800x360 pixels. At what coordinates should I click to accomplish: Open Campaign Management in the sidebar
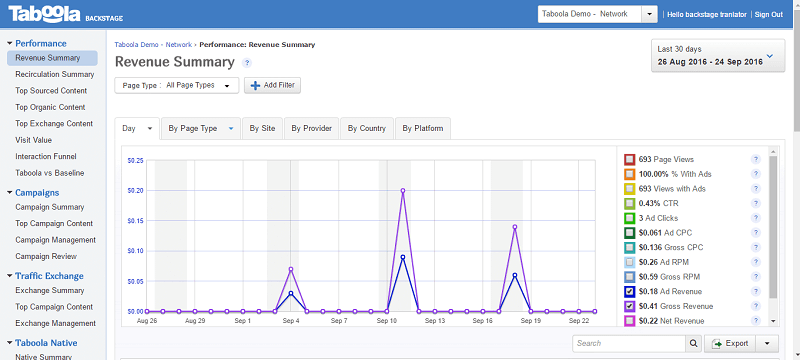pos(56,240)
